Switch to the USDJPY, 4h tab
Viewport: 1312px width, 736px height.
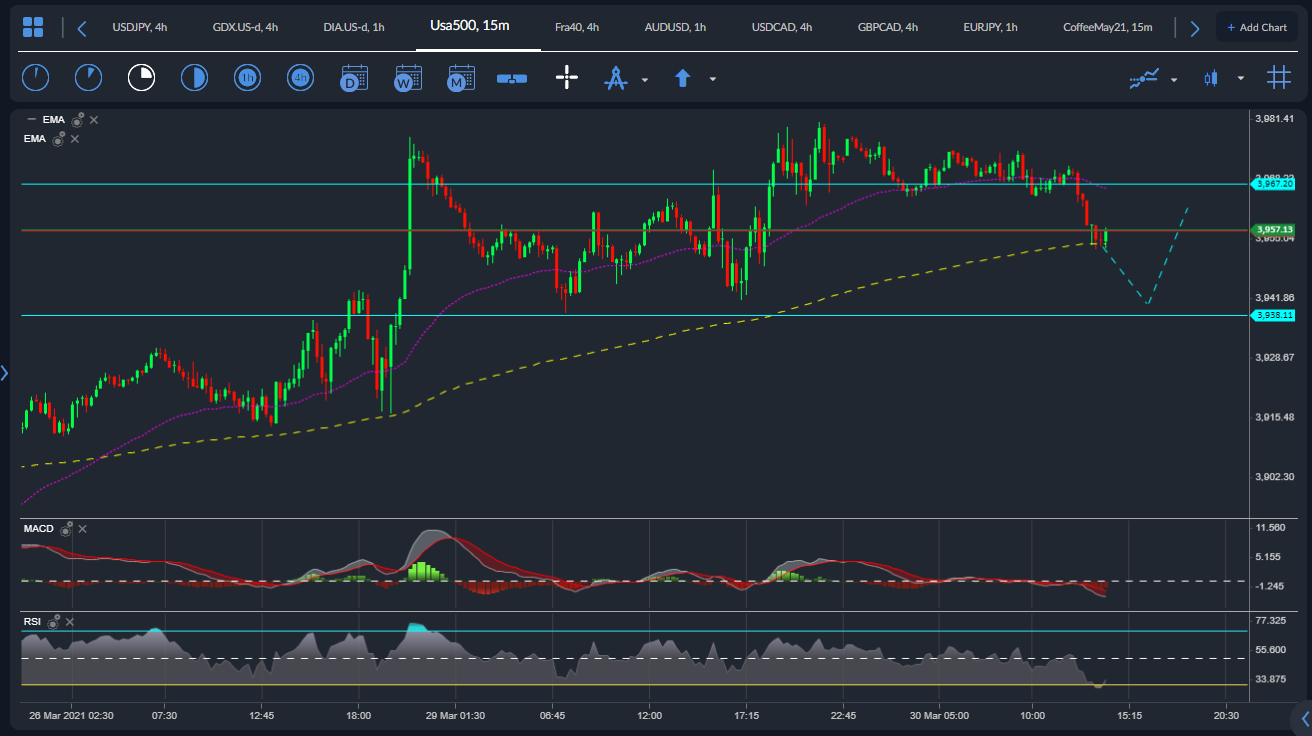(x=140, y=27)
